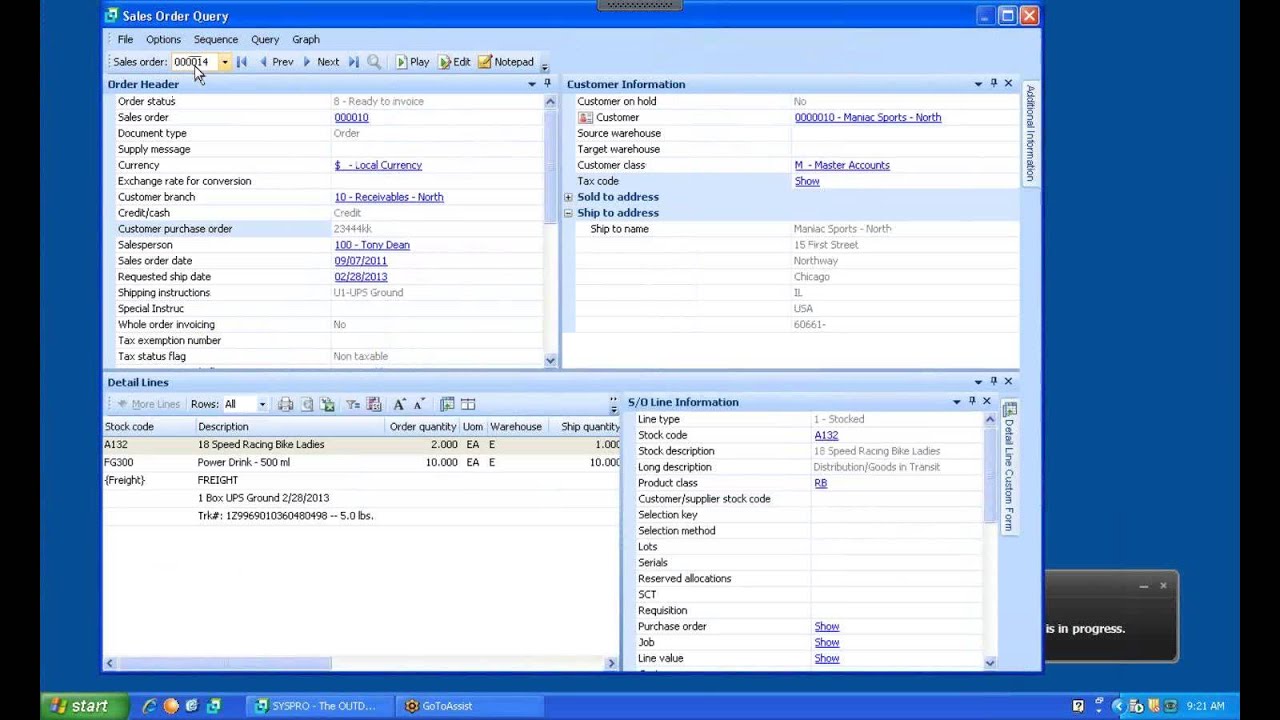Click the printer icon in Detail Lines
Screen dimensions: 1280x720
(285, 404)
